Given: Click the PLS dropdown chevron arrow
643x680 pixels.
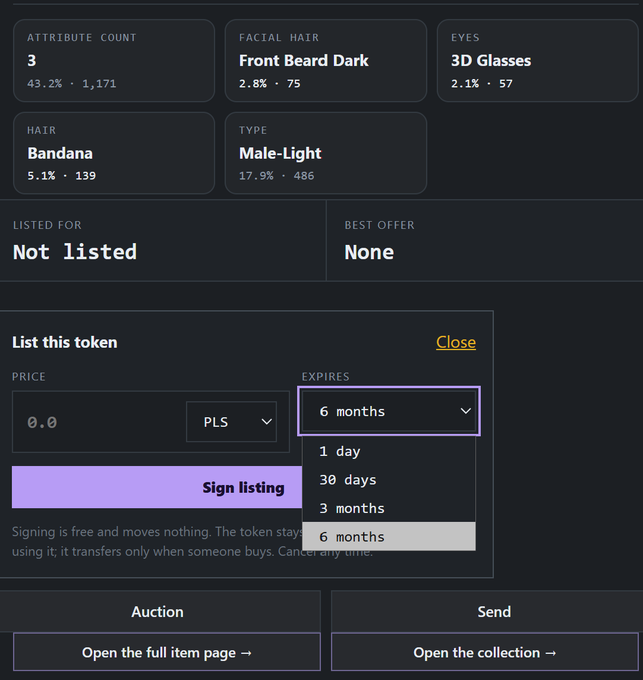Looking at the screenshot, I should (267, 422).
